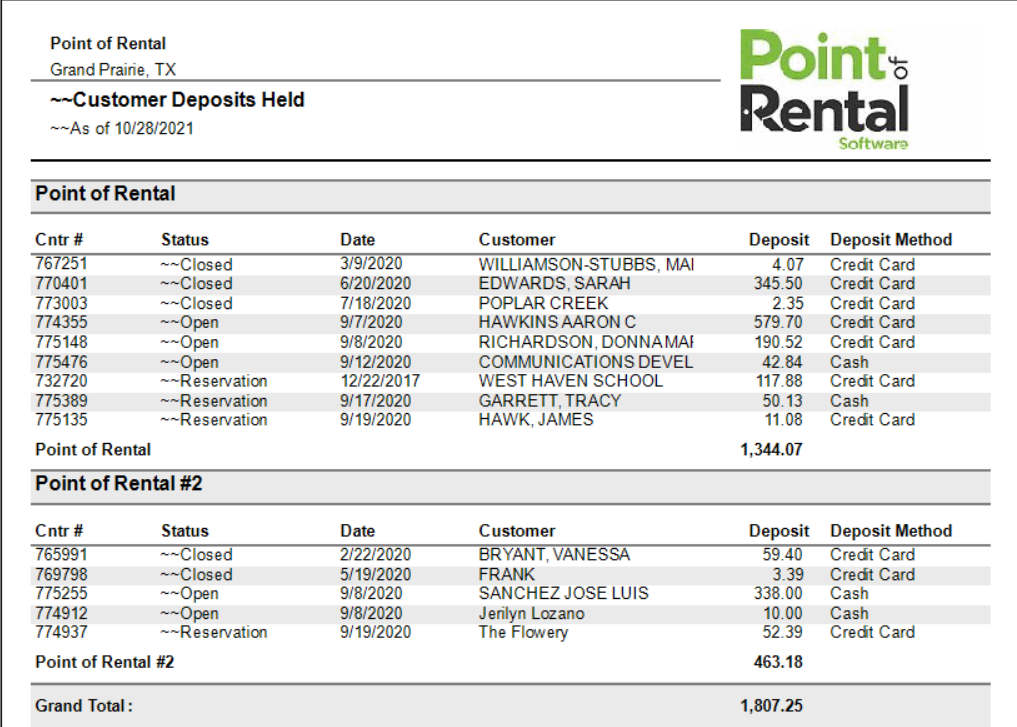Click the second table's Customer column header
The height and width of the screenshot is (727, 1017).
(x=516, y=531)
